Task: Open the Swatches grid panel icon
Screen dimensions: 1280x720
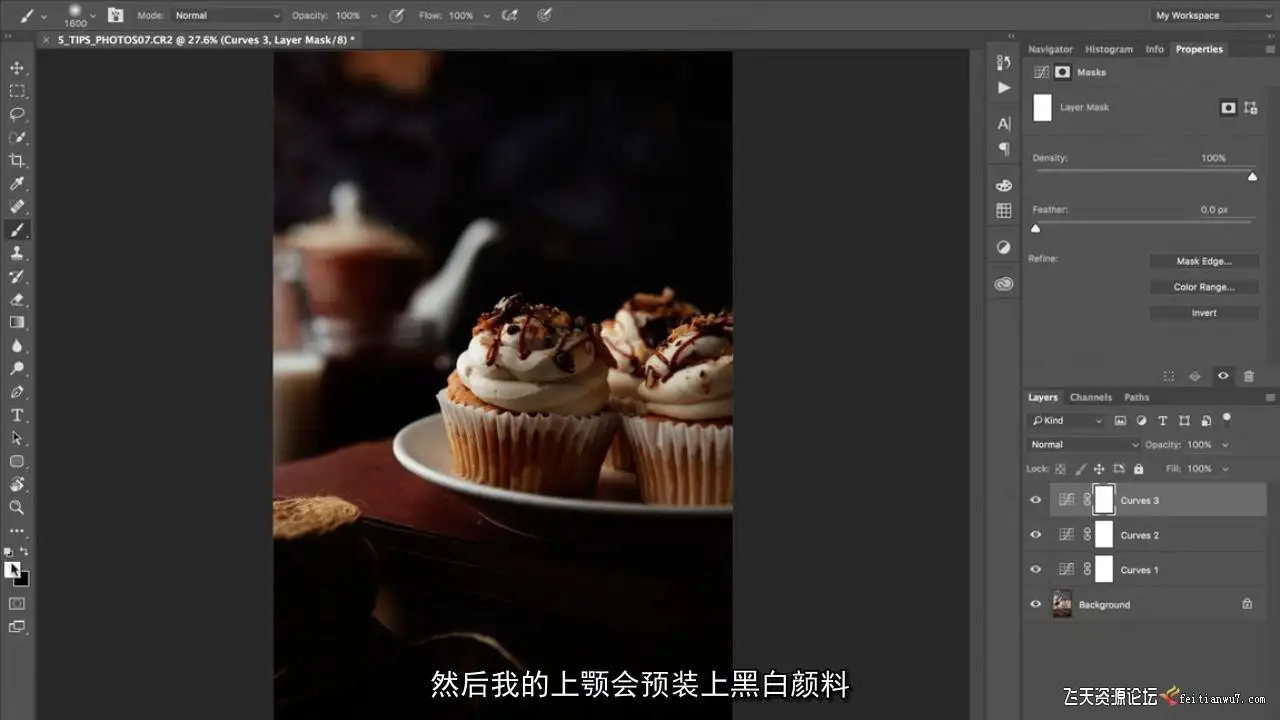Action: coord(1004,210)
